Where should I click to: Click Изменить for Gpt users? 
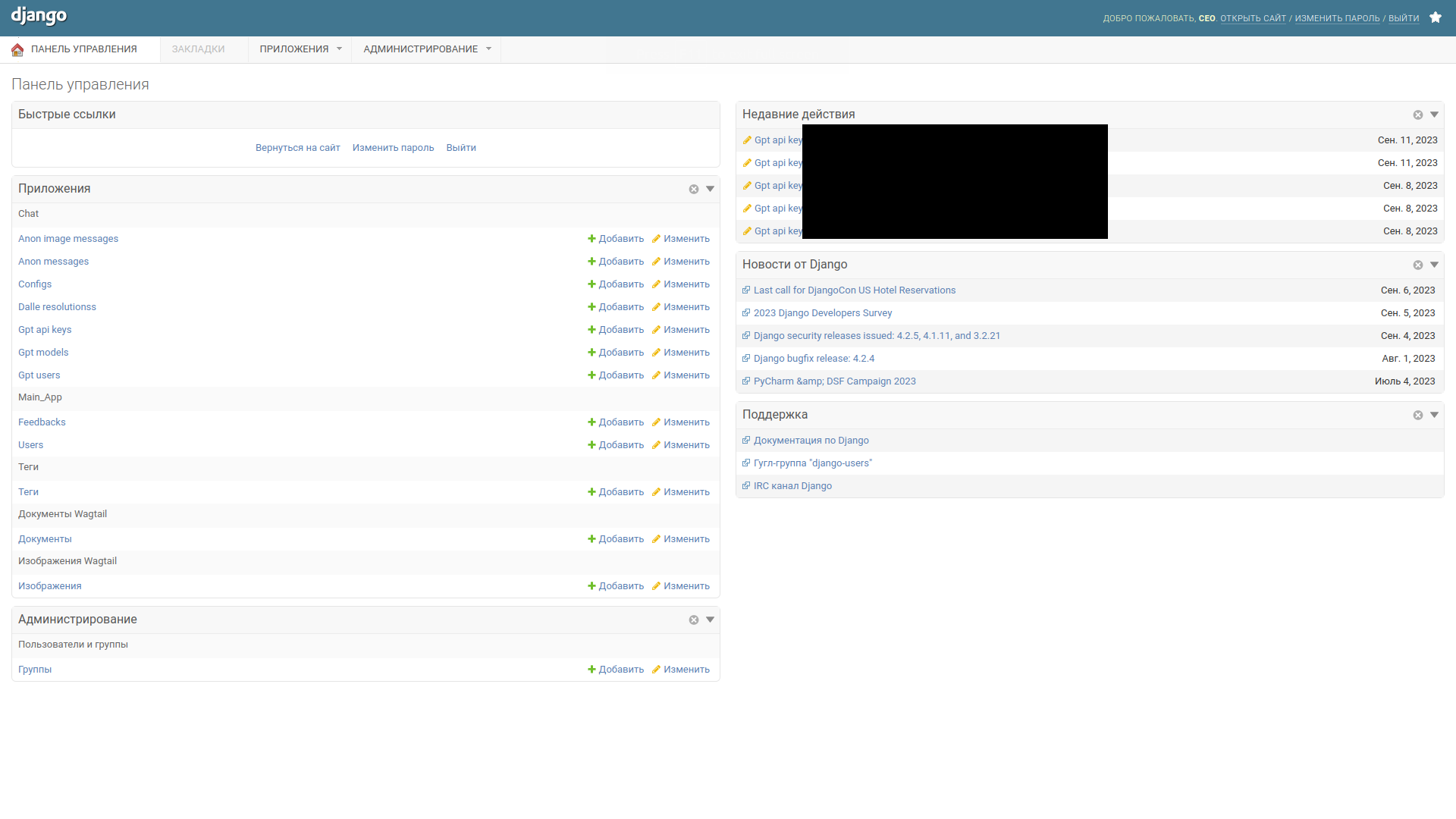click(x=681, y=375)
